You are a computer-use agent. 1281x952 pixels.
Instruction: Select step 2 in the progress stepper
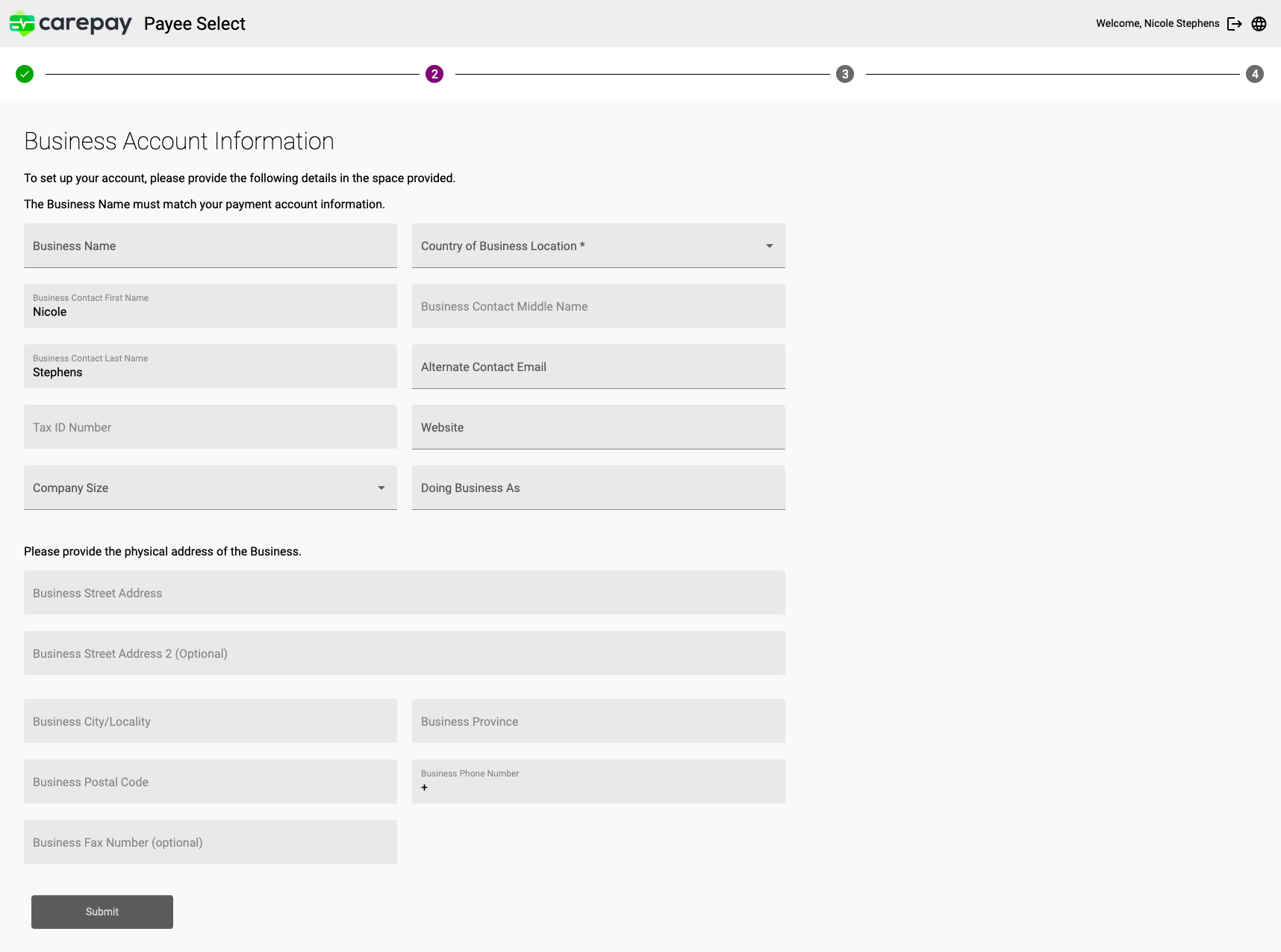(434, 74)
